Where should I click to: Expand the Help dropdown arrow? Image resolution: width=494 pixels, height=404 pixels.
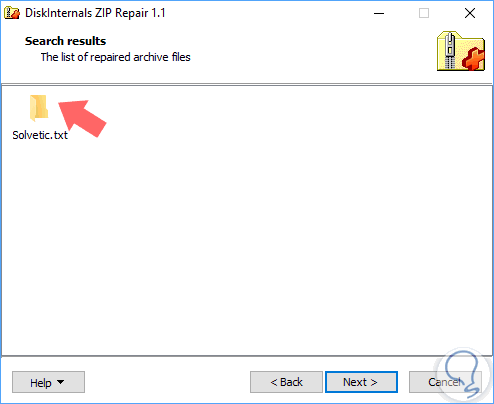pyautogui.click(x=60, y=382)
